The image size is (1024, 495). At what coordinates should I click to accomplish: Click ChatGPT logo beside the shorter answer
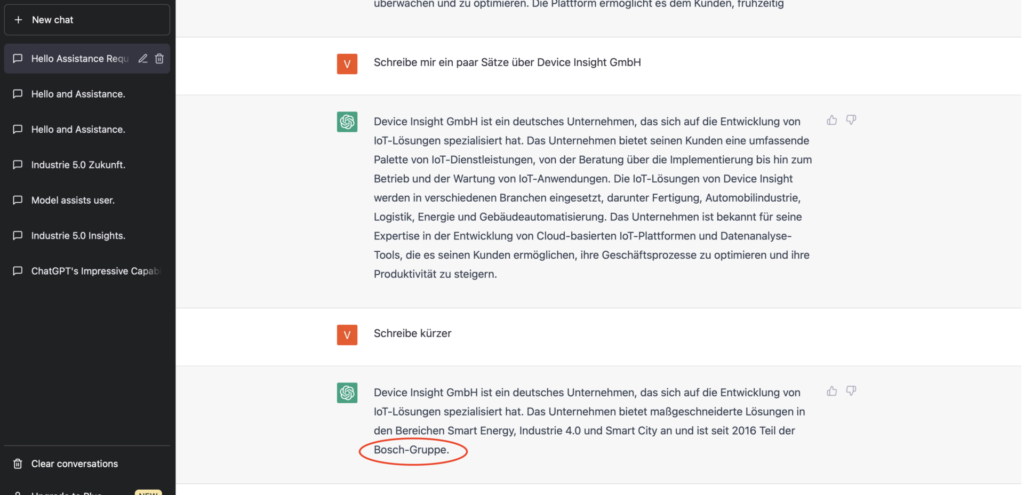click(347, 392)
